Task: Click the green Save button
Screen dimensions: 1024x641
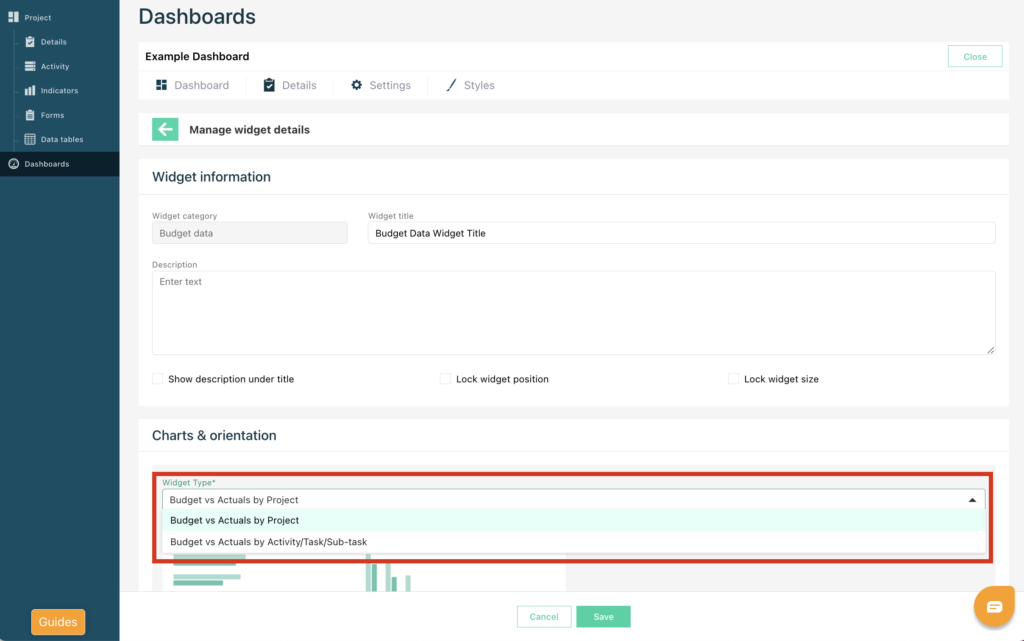Action: point(603,616)
